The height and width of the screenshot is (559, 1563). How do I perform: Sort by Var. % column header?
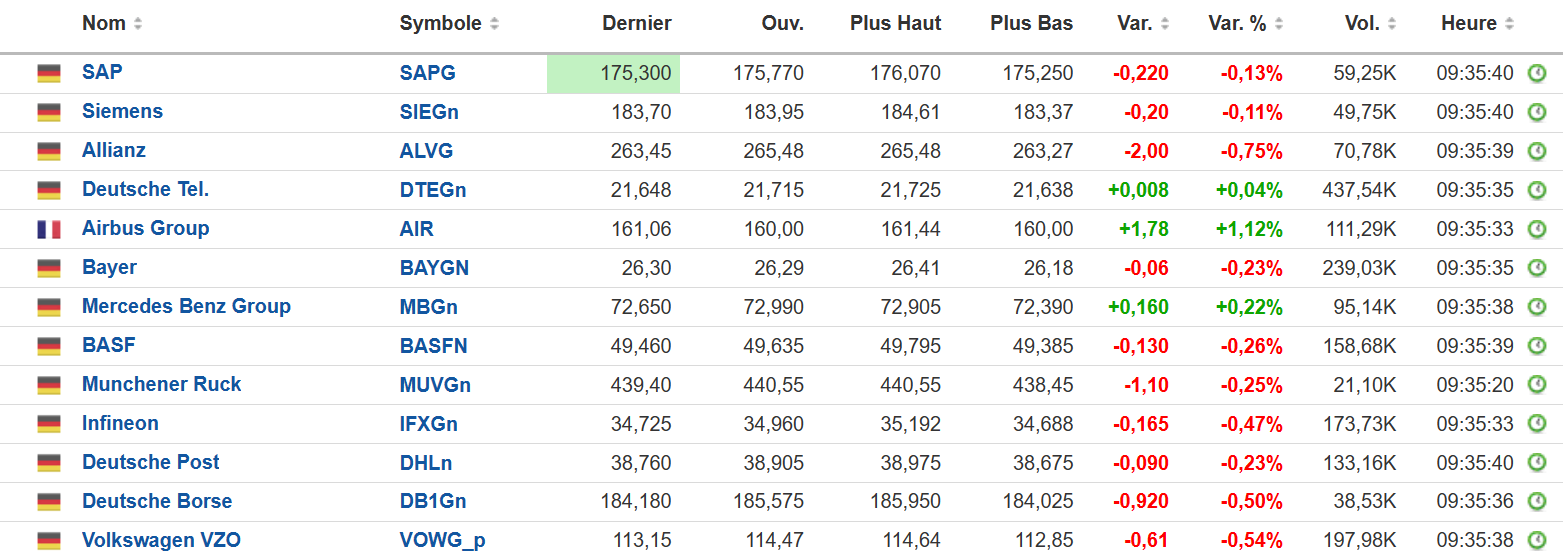pyautogui.click(x=1245, y=24)
